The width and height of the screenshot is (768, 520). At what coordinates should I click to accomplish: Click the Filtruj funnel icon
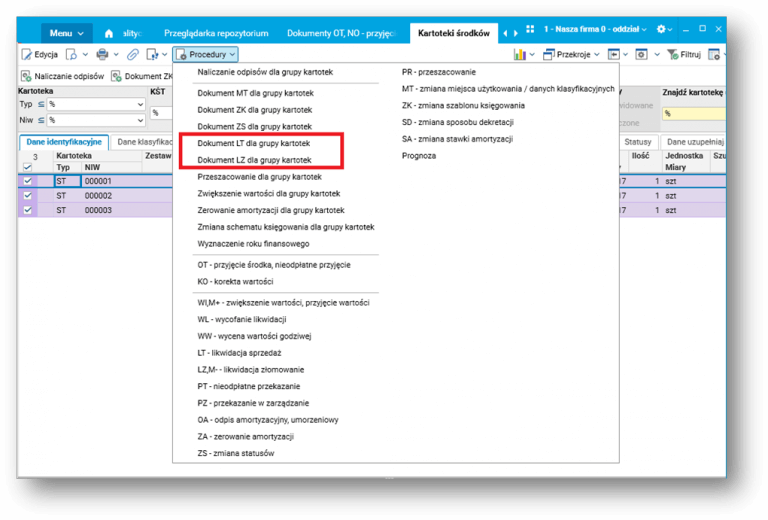pos(673,54)
